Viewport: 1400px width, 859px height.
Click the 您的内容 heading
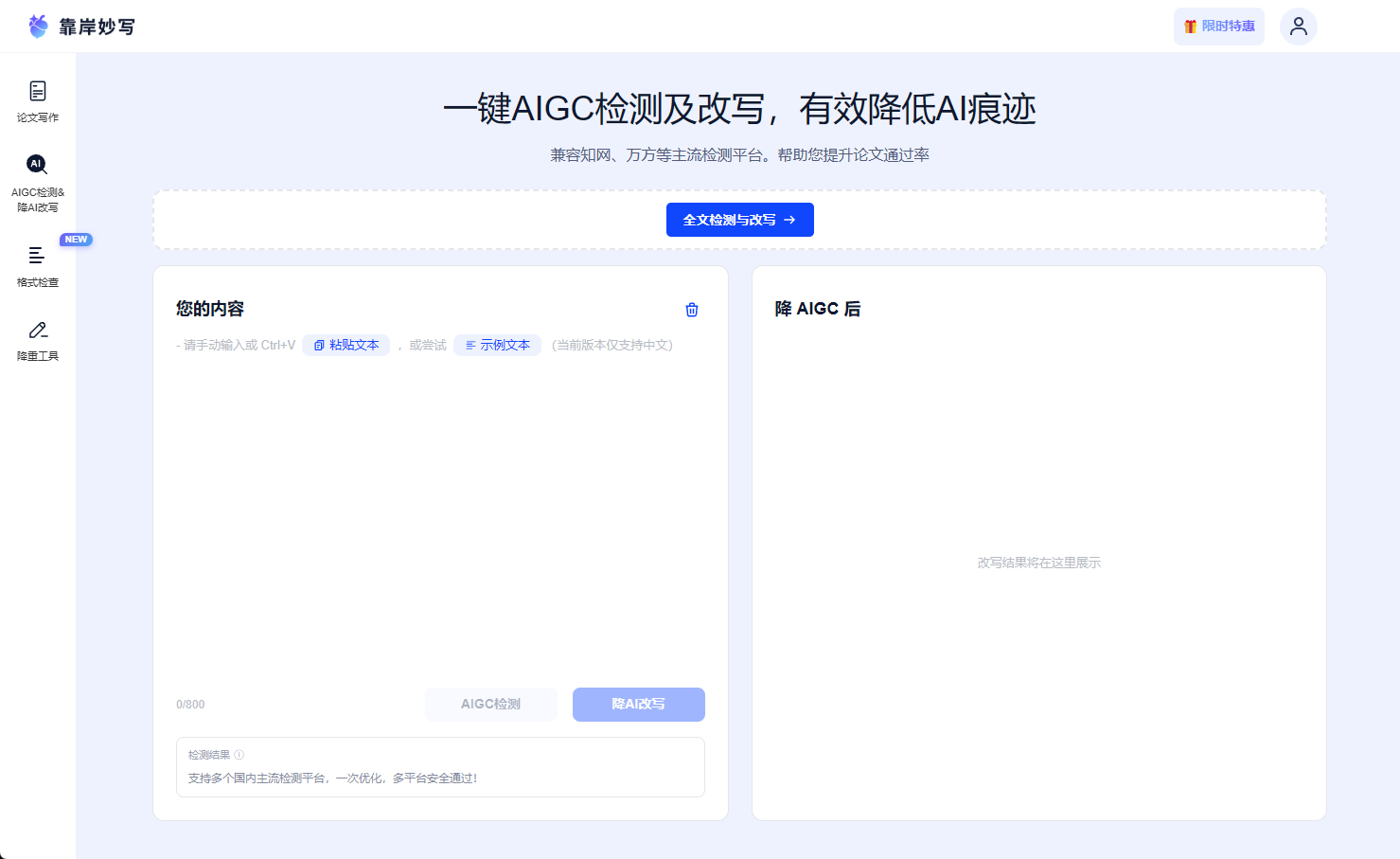[210, 309]
